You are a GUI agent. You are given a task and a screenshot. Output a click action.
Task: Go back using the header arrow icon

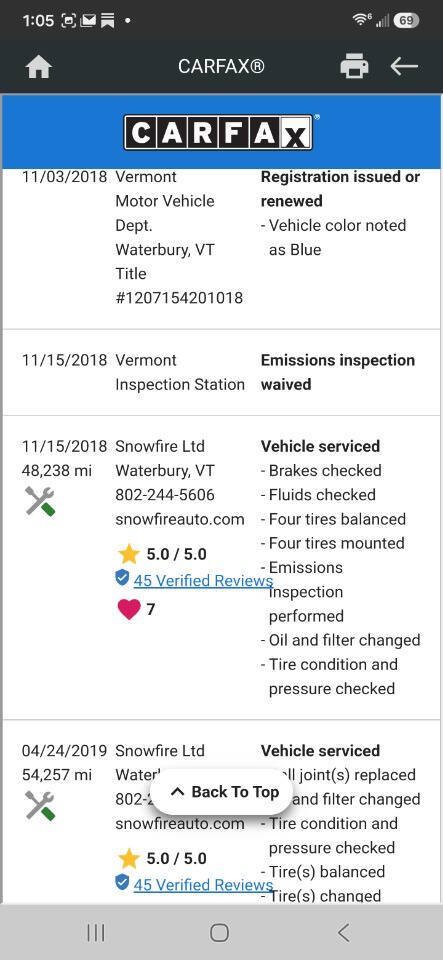pyautogui.click(x=404, y=66)
